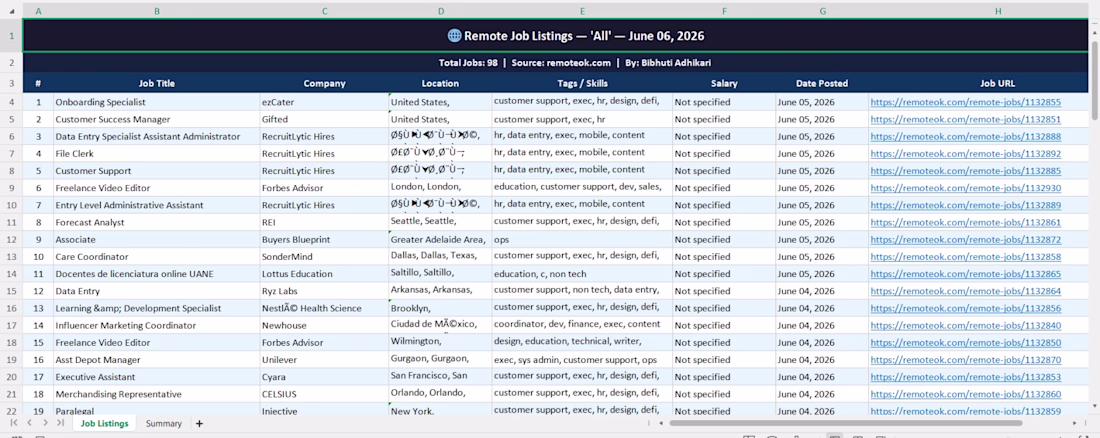Select row 20 header

pyautogui.click(x=11, y=377)
